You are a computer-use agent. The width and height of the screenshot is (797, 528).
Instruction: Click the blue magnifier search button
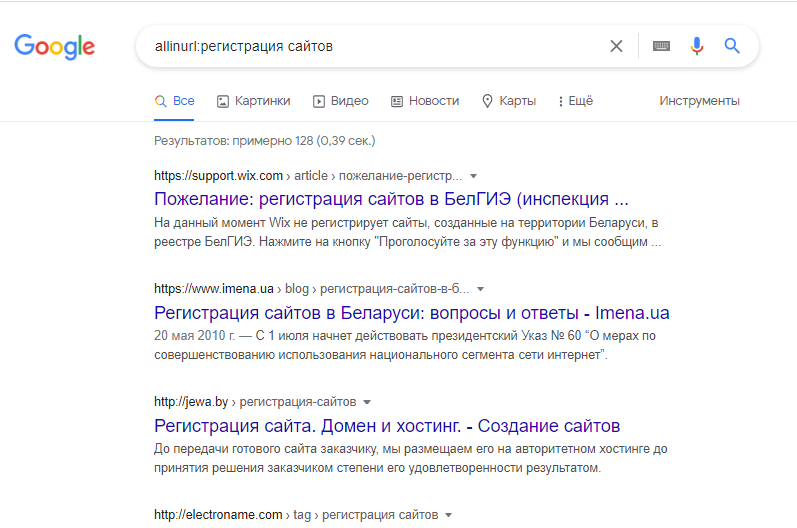[732, 46]
